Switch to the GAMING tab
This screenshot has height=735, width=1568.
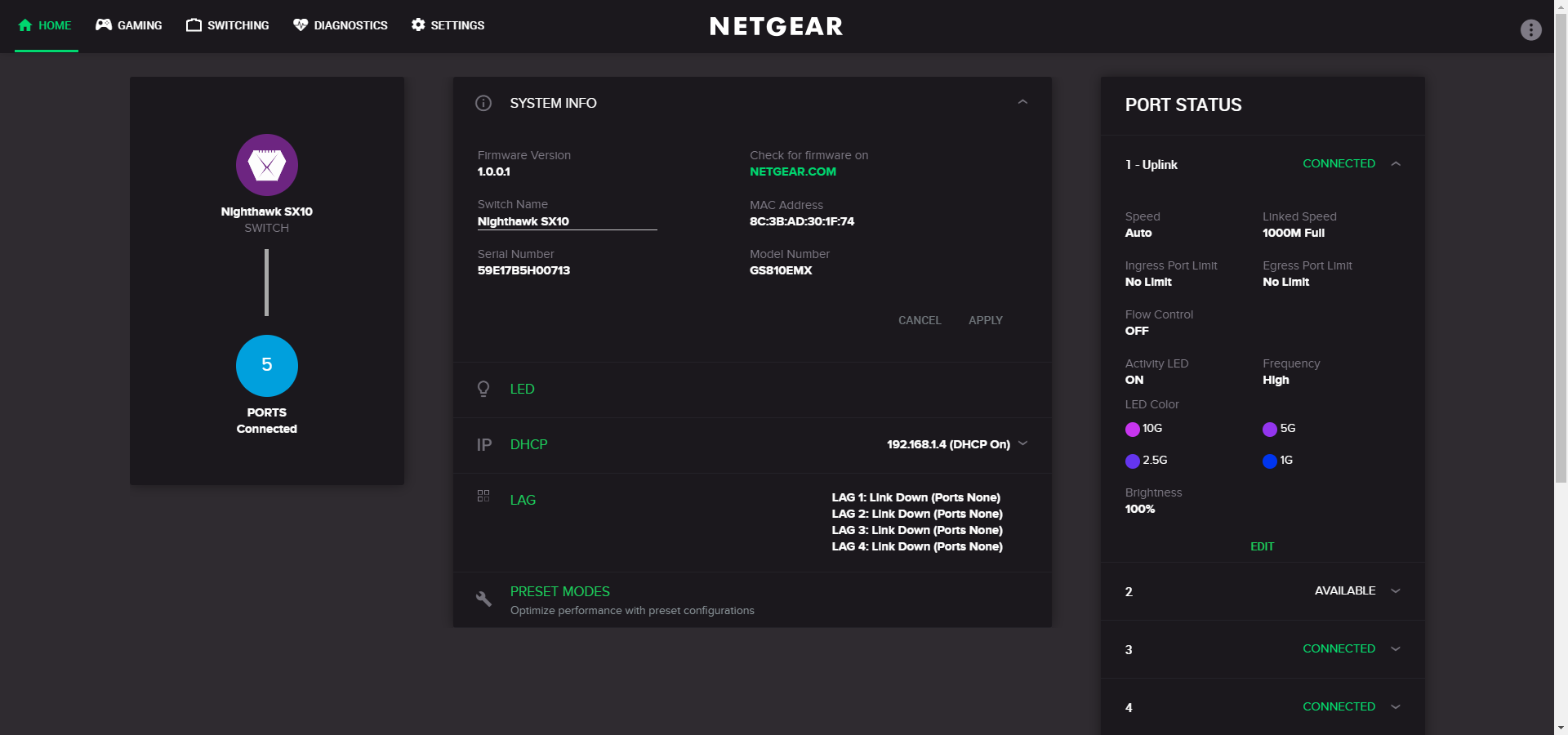(129, 25)
